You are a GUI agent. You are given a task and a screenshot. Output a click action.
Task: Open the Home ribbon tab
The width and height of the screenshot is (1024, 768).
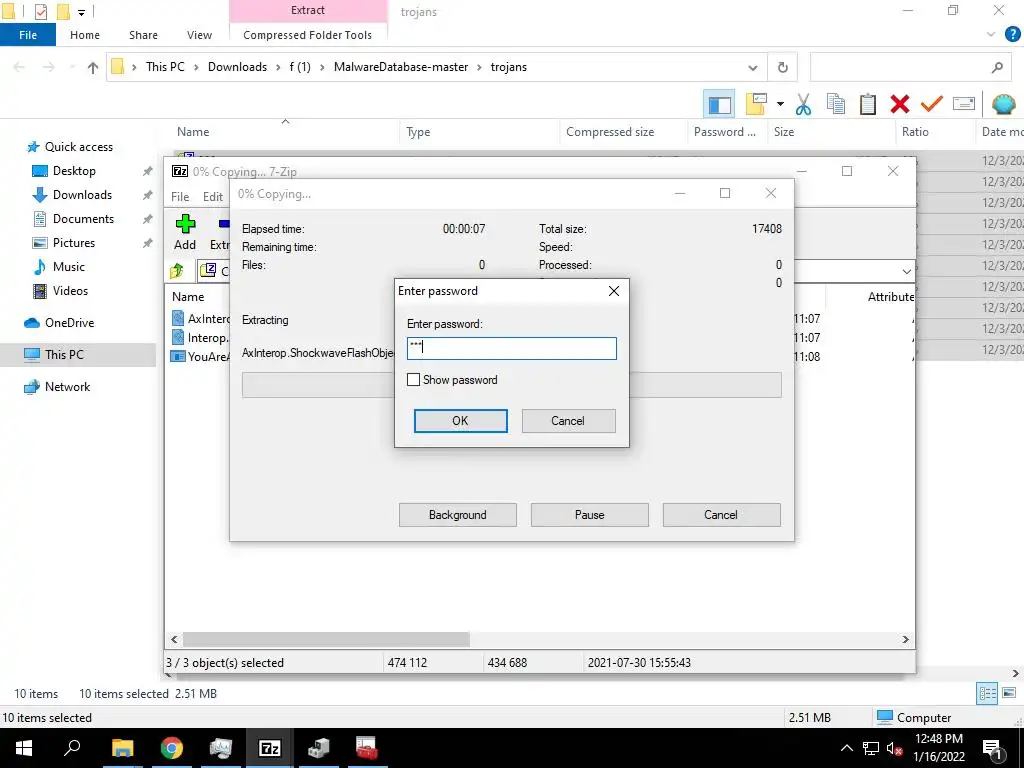85,35
